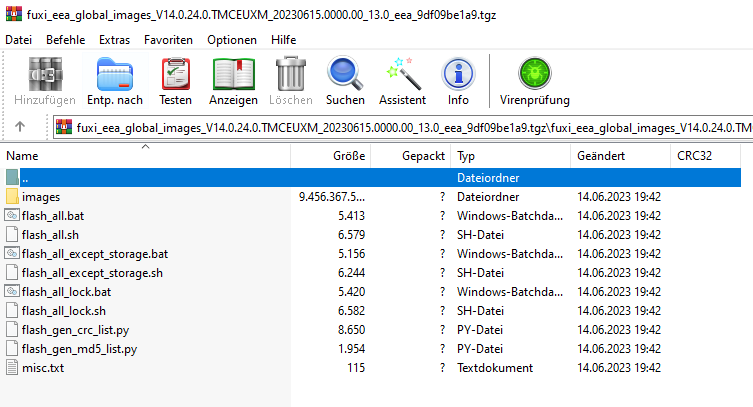Start the Virenprüfung virus scan

[534, 80]
